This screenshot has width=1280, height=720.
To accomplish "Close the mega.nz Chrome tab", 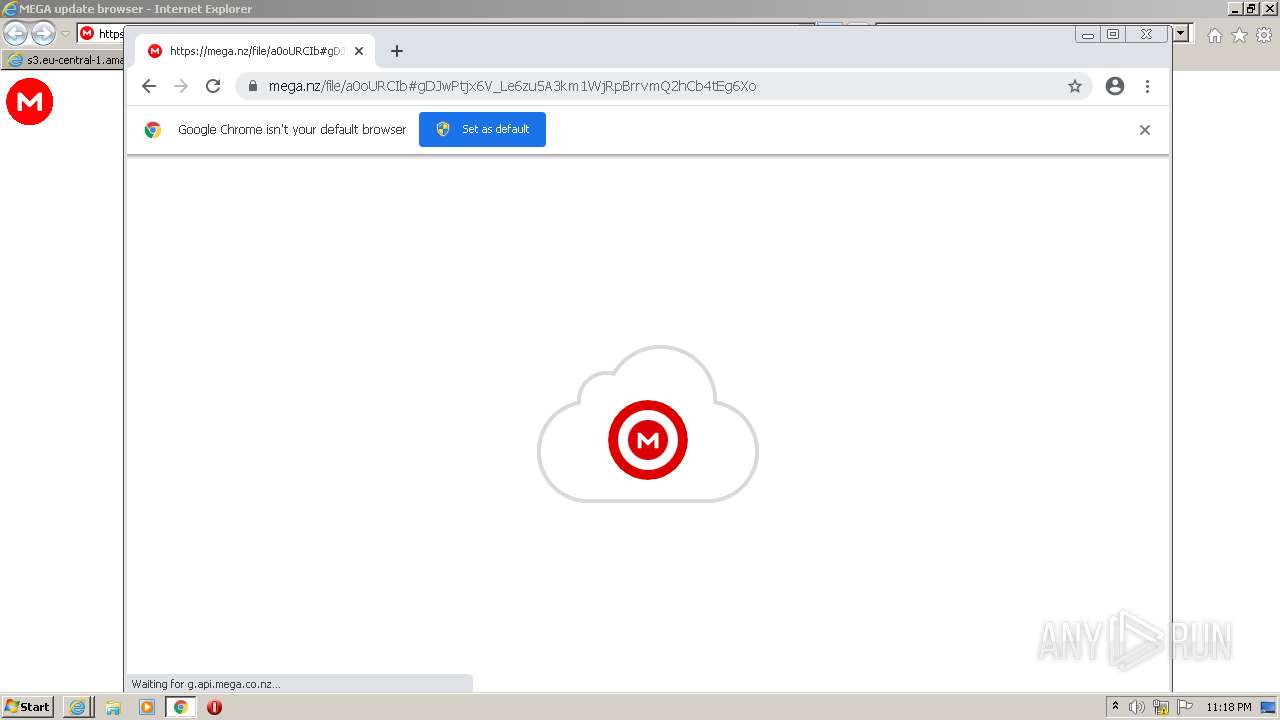I will tap(359, 51).
